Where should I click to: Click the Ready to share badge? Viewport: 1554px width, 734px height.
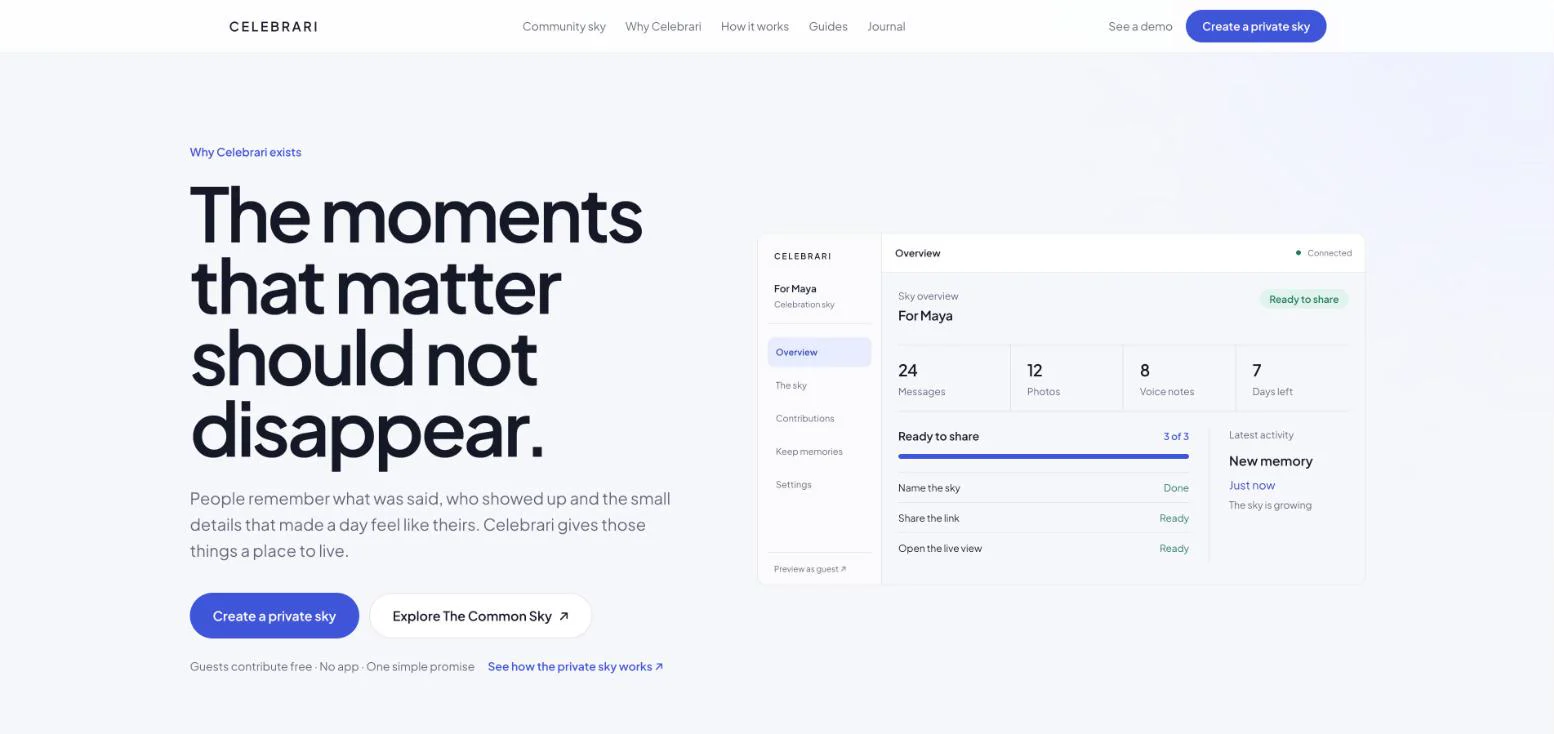click(1304, 299)
